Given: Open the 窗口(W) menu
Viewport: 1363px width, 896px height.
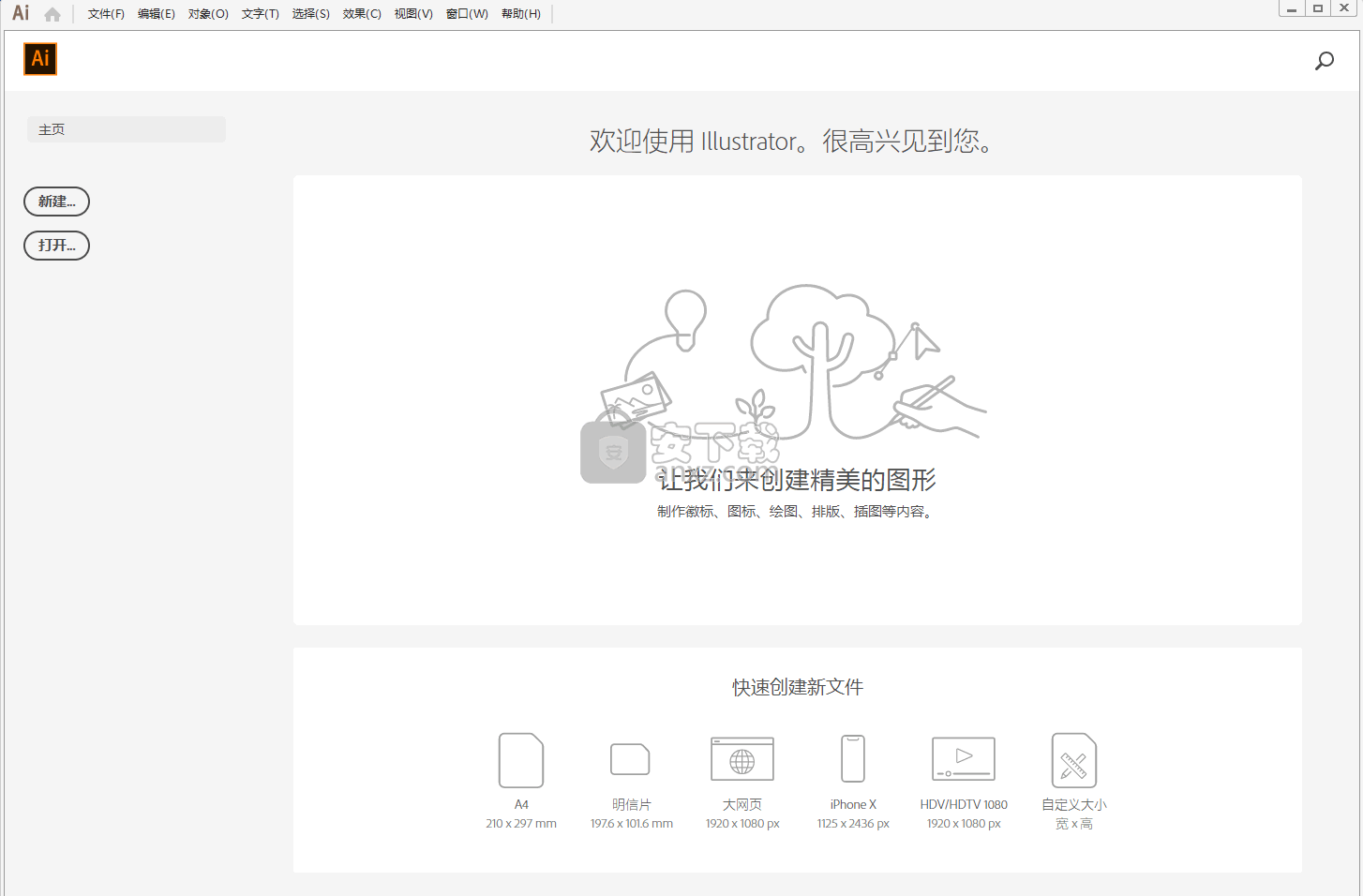Looking at the screenshot, I should tap(467, 14).
